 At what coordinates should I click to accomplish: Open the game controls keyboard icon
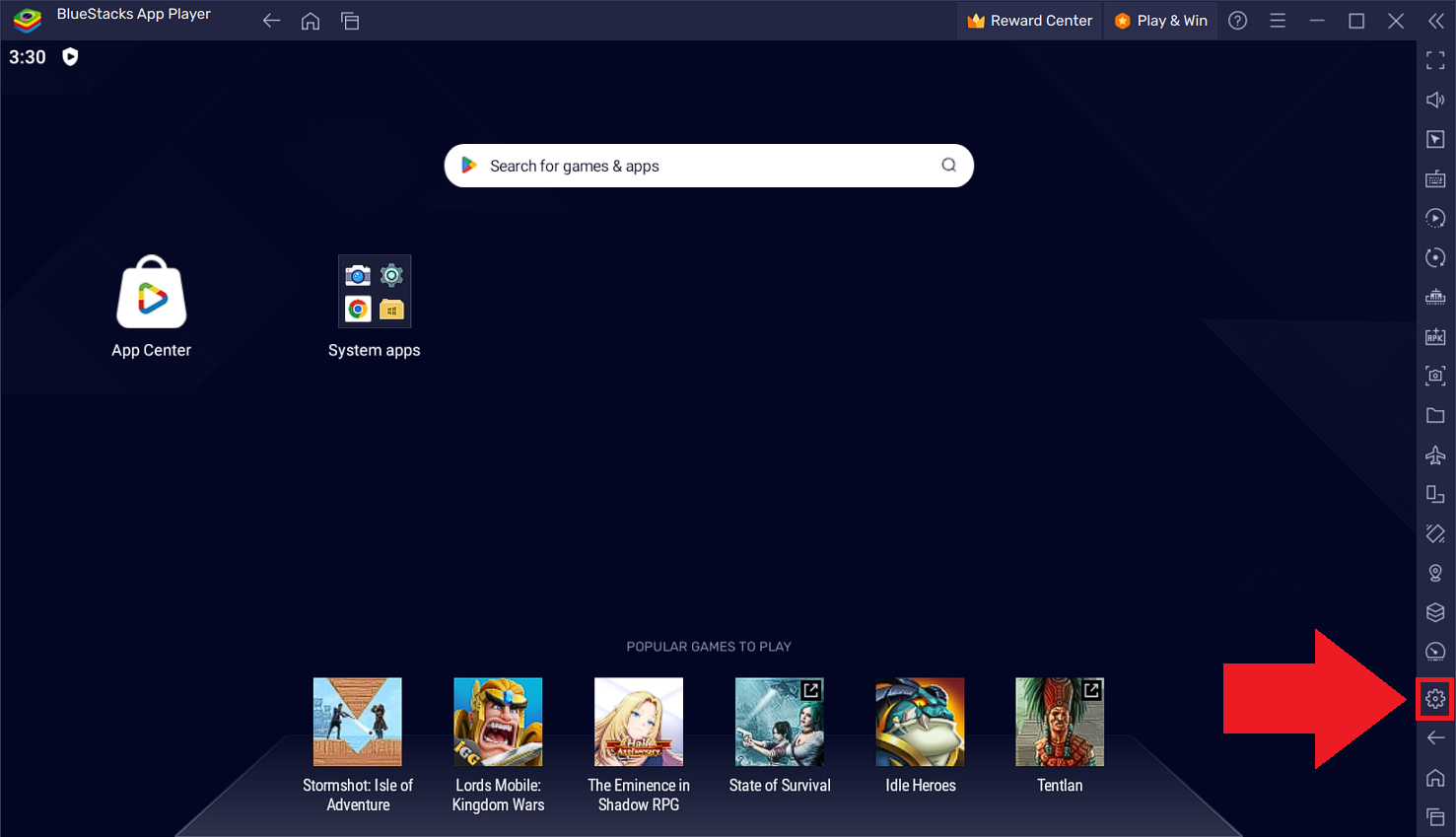coord(1435,179)
